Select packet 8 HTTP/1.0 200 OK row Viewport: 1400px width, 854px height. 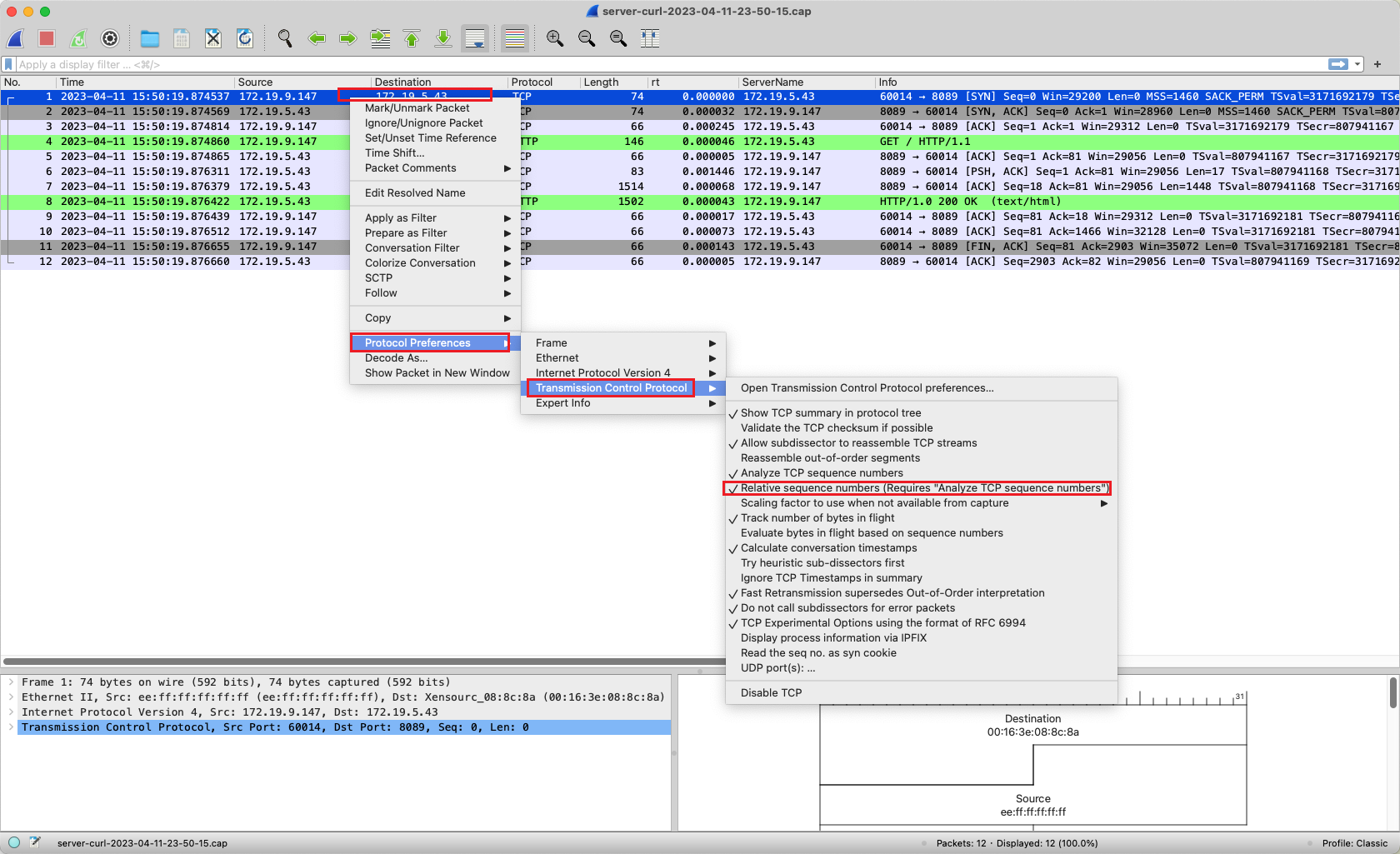pyautogui.click(x=700, y=202)
